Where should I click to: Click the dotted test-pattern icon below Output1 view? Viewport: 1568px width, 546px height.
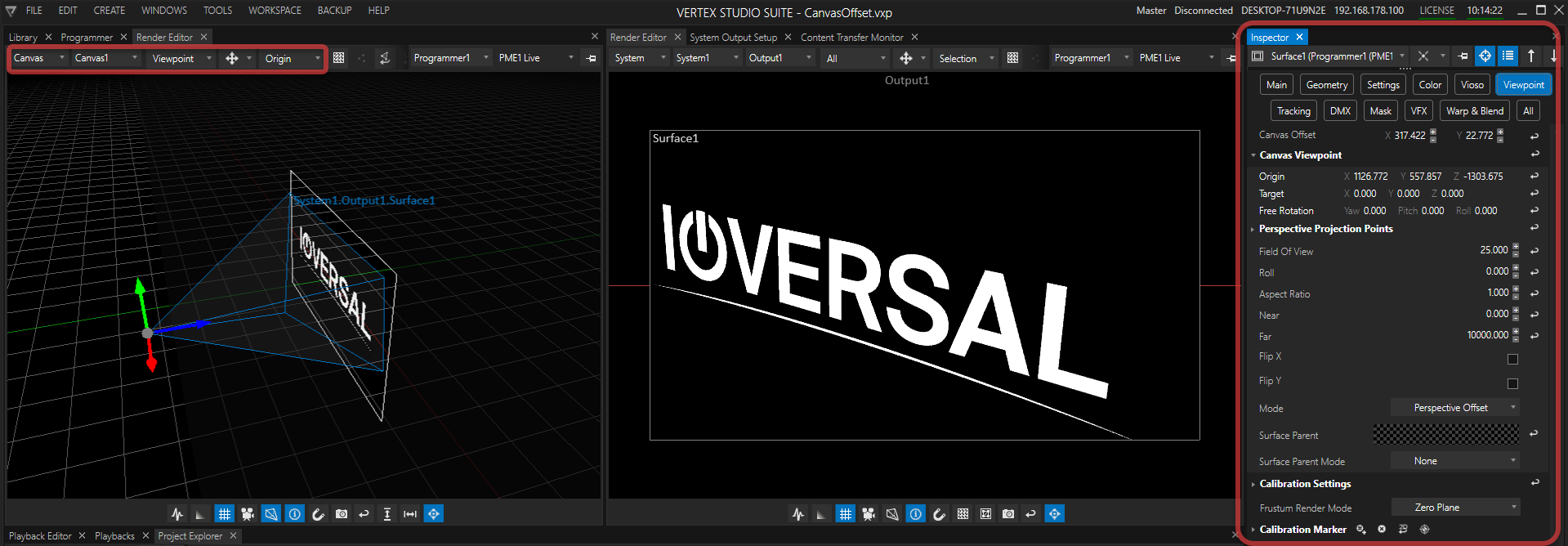963,514
